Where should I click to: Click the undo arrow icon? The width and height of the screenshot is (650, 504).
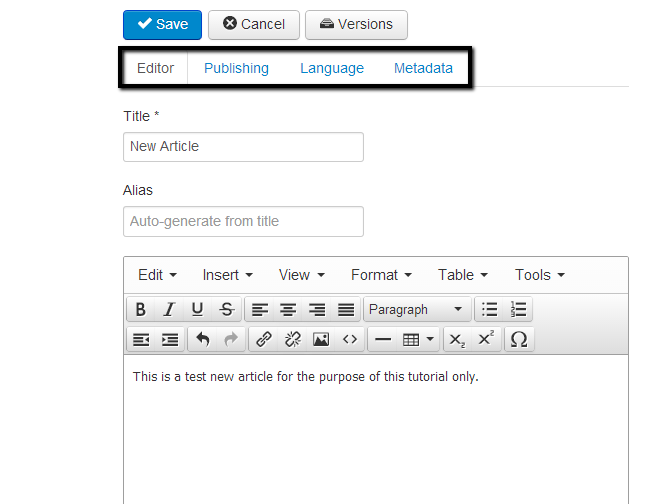203,339
